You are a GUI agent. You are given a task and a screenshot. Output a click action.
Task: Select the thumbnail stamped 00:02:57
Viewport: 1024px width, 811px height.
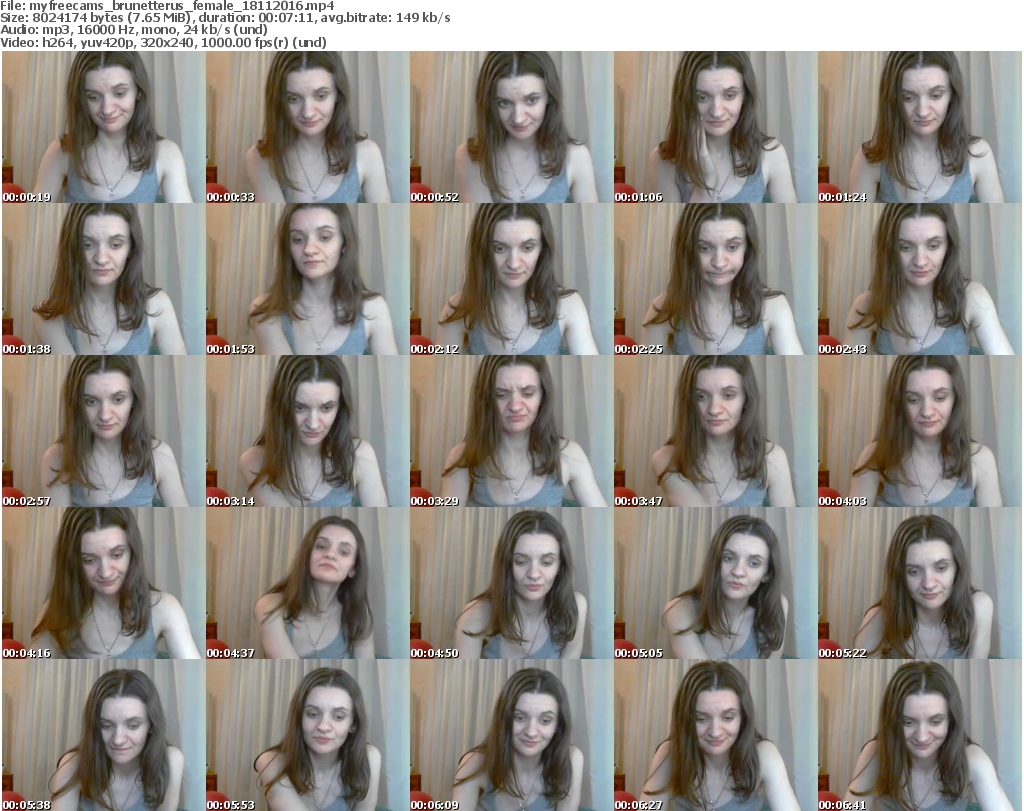tap(104, 431)
